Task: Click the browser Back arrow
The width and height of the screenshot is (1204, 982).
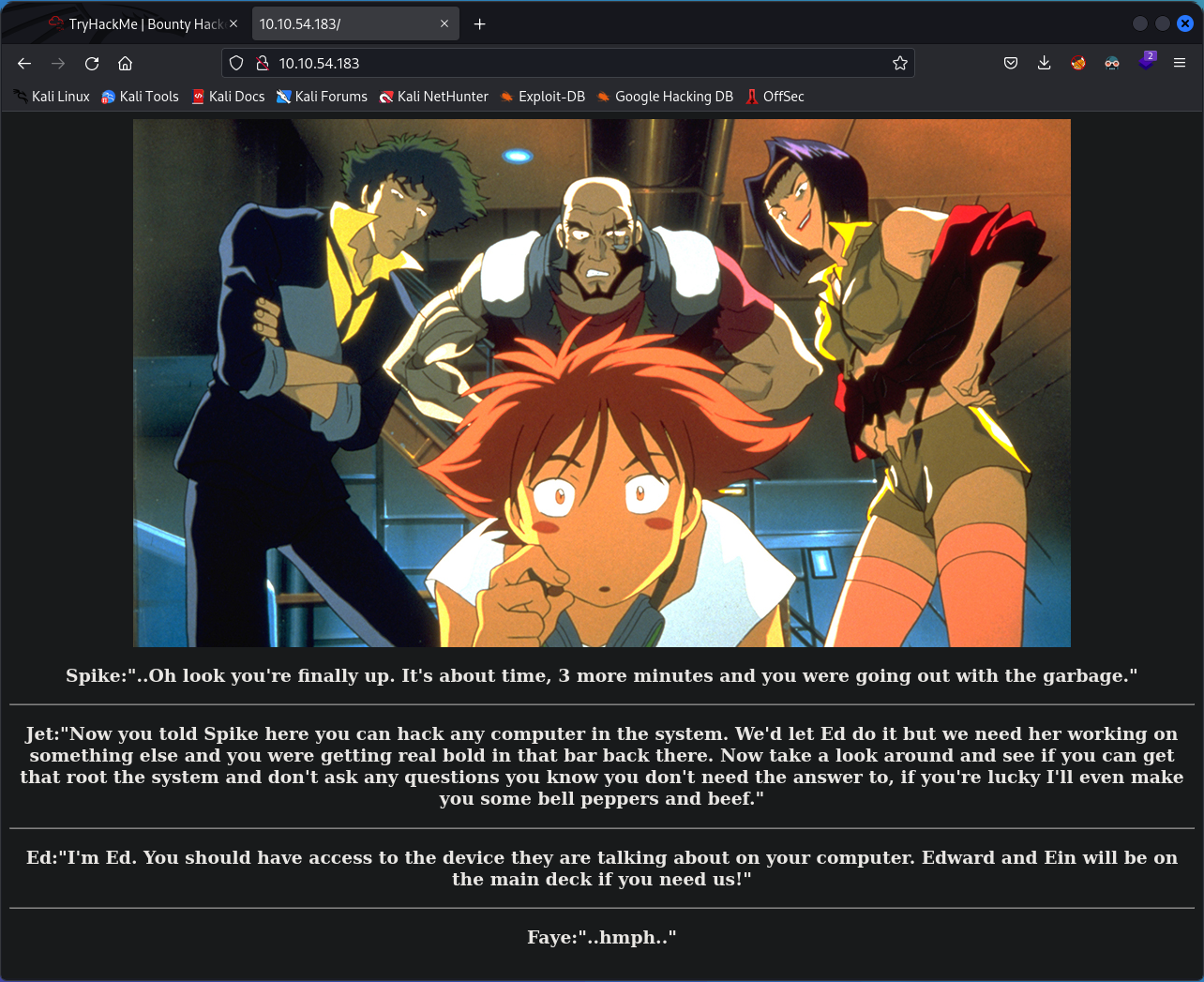Action: (24, 63)
